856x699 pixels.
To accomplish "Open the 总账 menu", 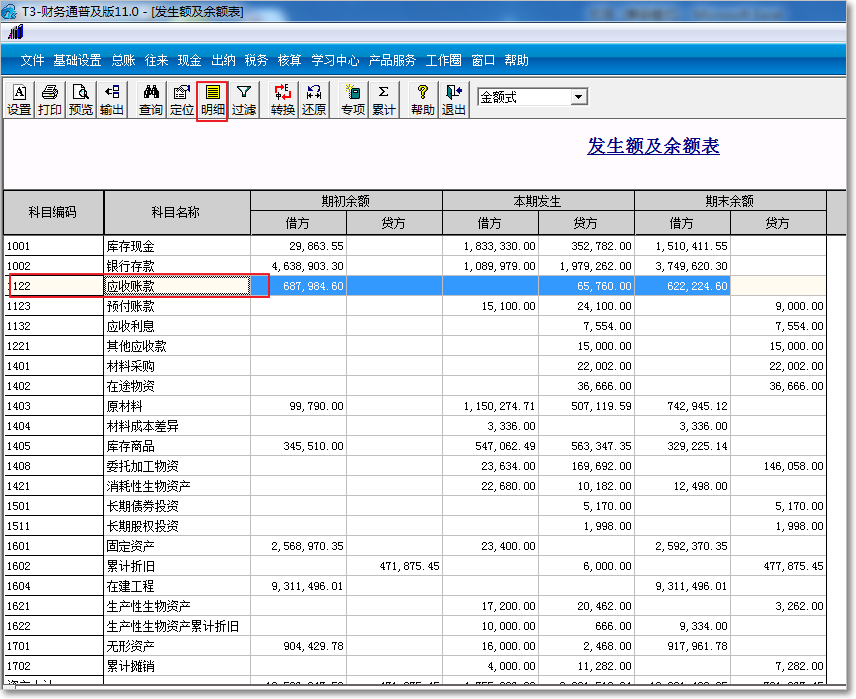I will [120, 60].
